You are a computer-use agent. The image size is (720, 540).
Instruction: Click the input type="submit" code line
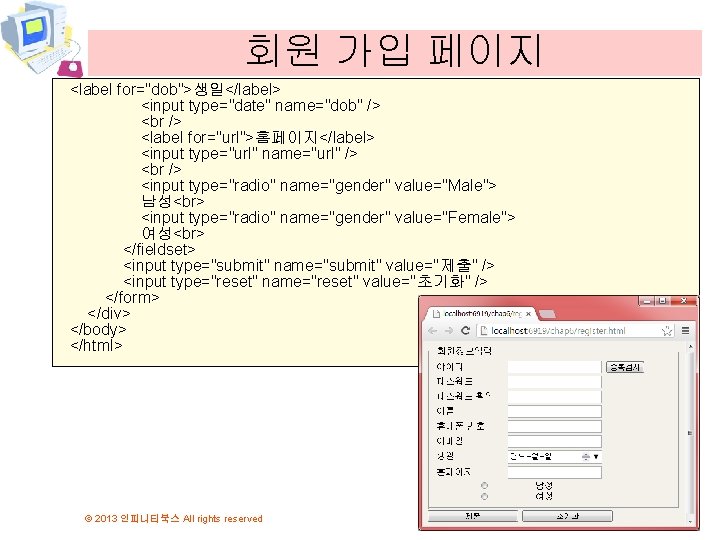tap(309, 265)
